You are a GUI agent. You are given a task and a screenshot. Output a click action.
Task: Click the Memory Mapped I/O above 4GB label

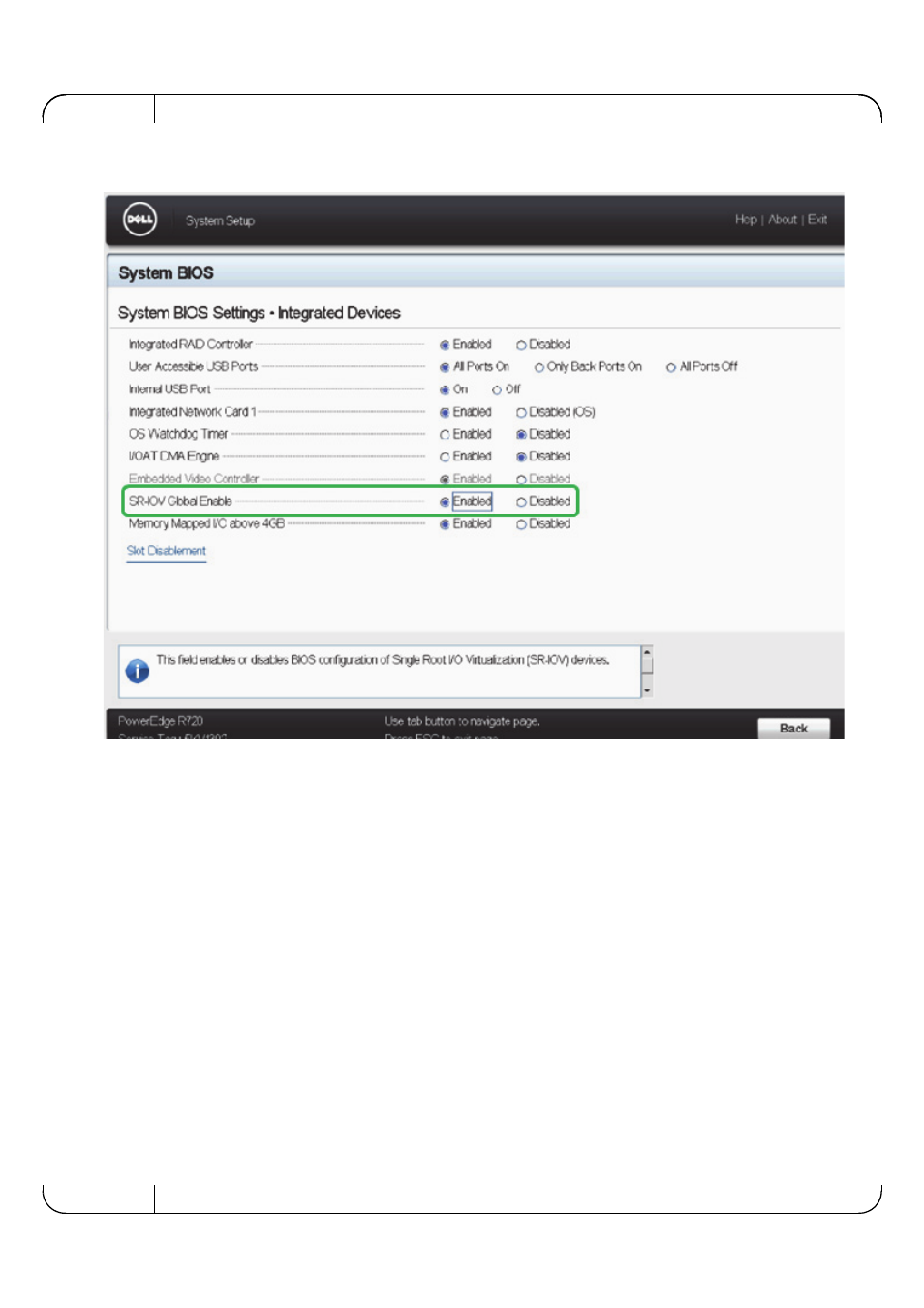click(207, 523)
